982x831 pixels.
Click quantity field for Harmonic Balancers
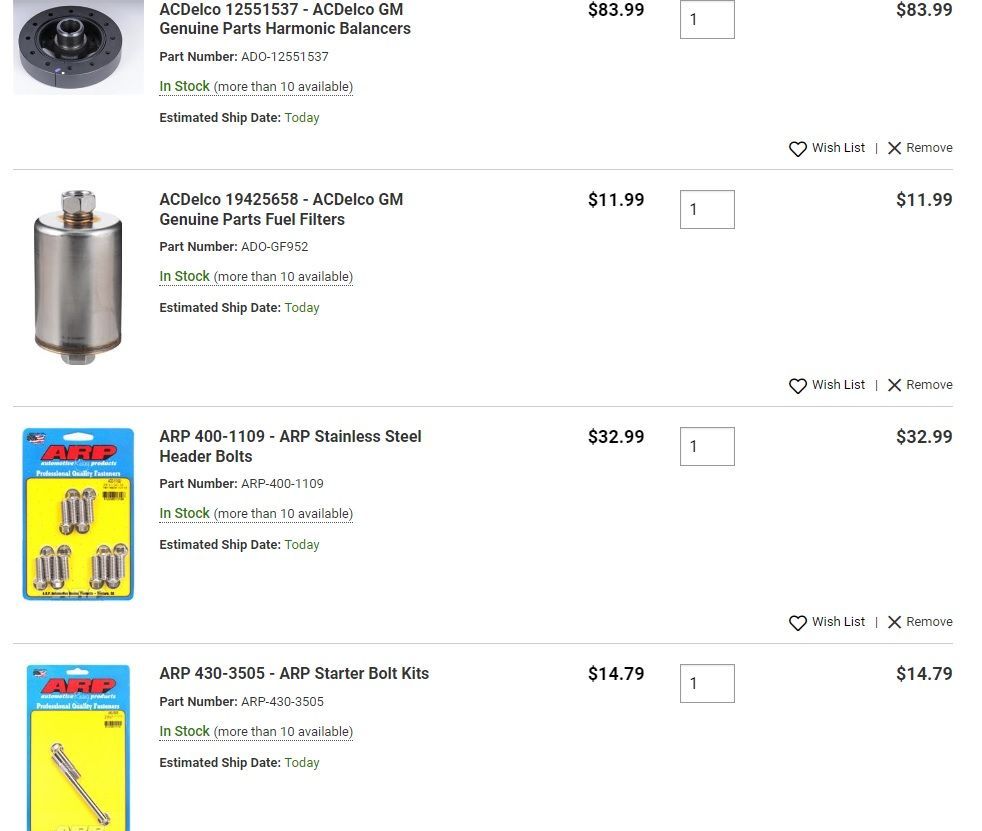click(x=707, y=20)
